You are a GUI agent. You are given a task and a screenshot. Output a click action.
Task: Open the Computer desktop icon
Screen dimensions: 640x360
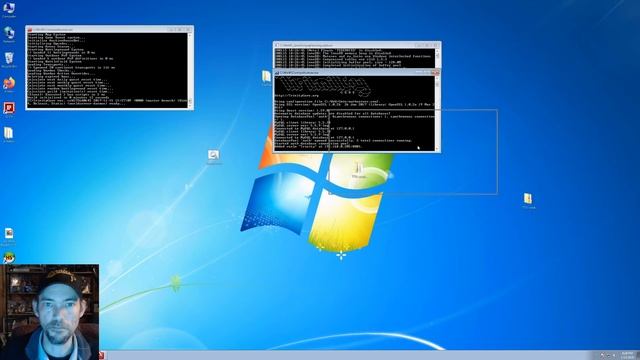coord(9,8)
